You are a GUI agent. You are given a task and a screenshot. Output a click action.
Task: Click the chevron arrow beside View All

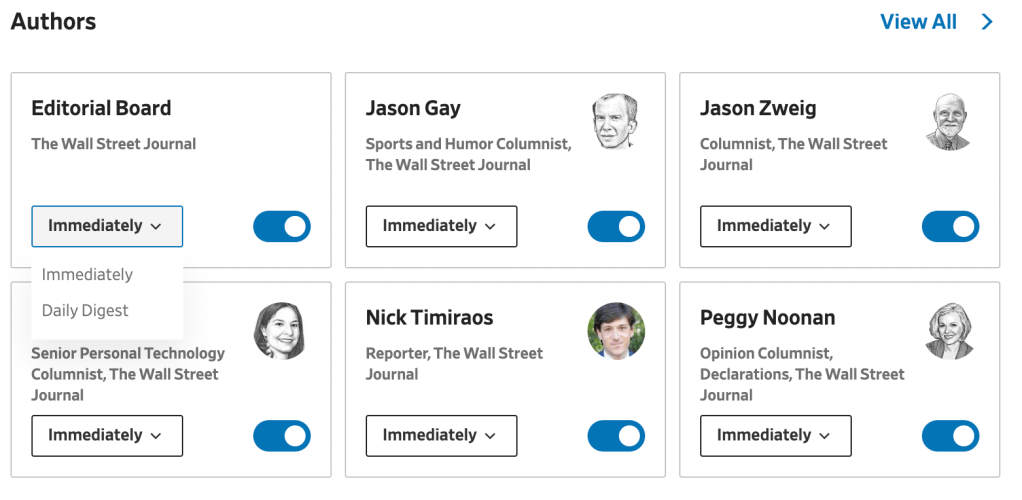(988, 22)
